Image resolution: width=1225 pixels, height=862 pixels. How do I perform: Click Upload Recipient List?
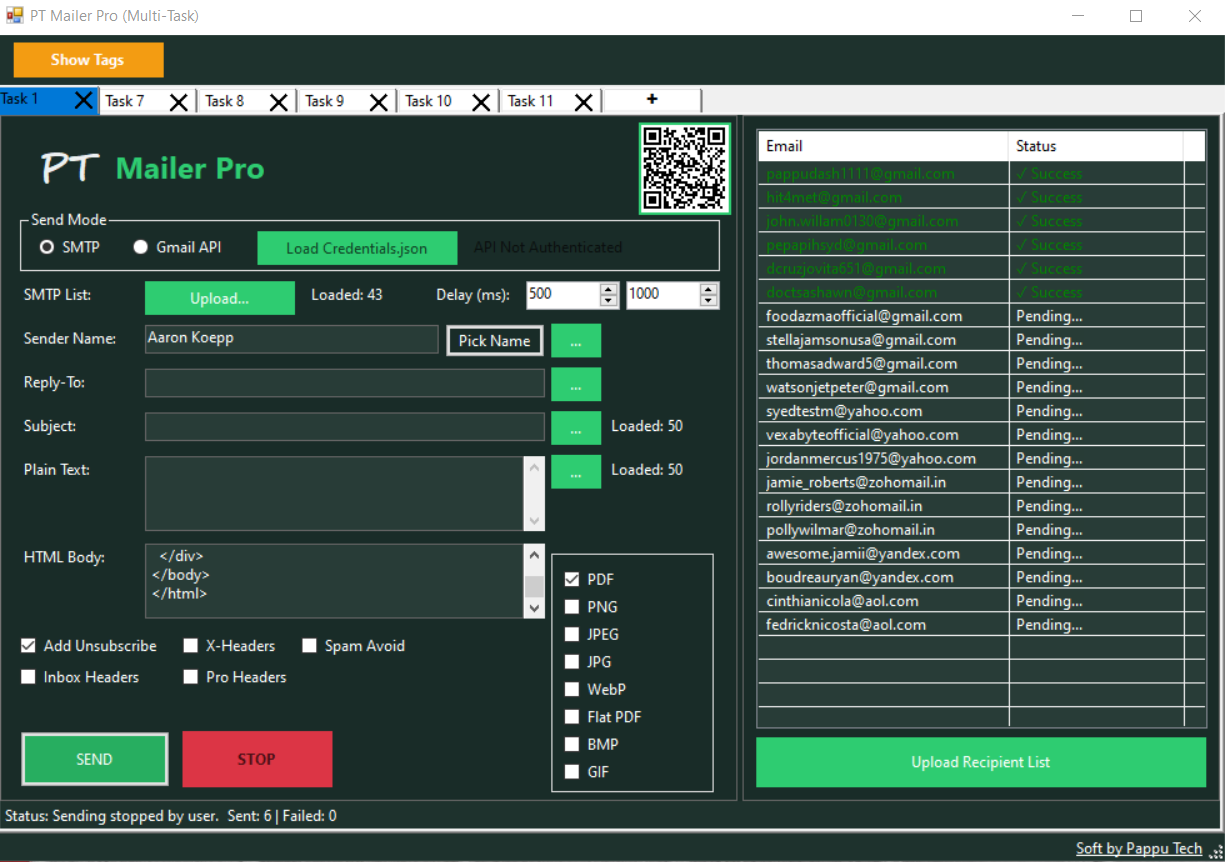click(x=980, y=762)
